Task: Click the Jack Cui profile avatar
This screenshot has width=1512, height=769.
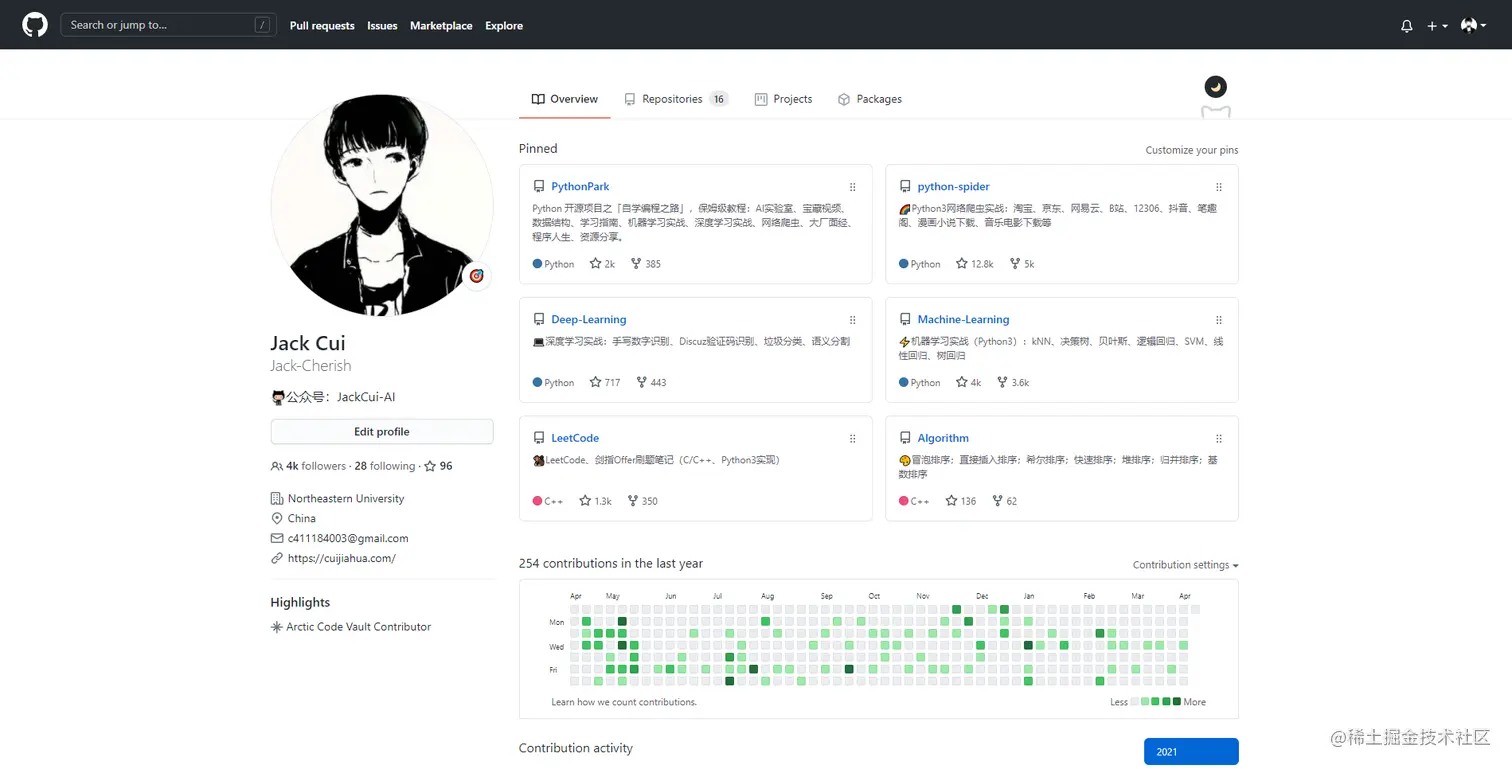Action: click(382, 206)
